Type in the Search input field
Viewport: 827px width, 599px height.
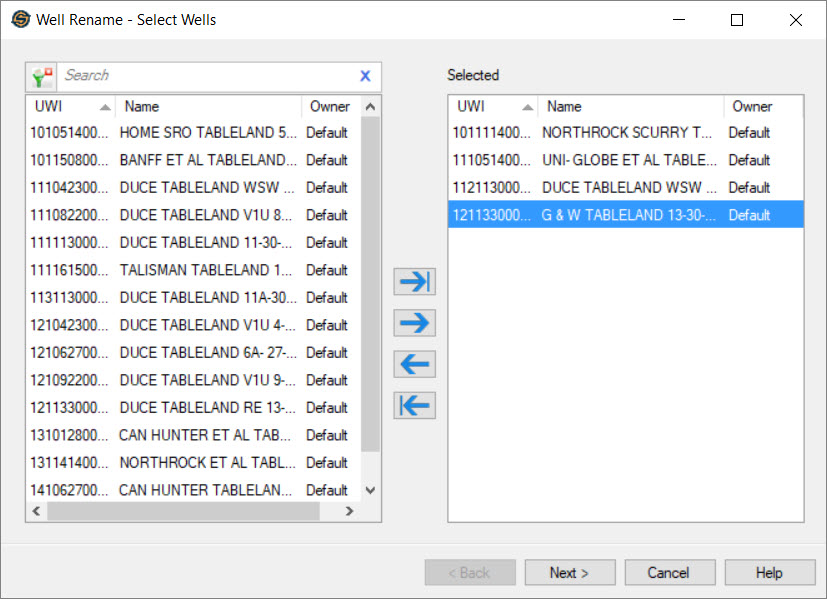click(205, 76)
